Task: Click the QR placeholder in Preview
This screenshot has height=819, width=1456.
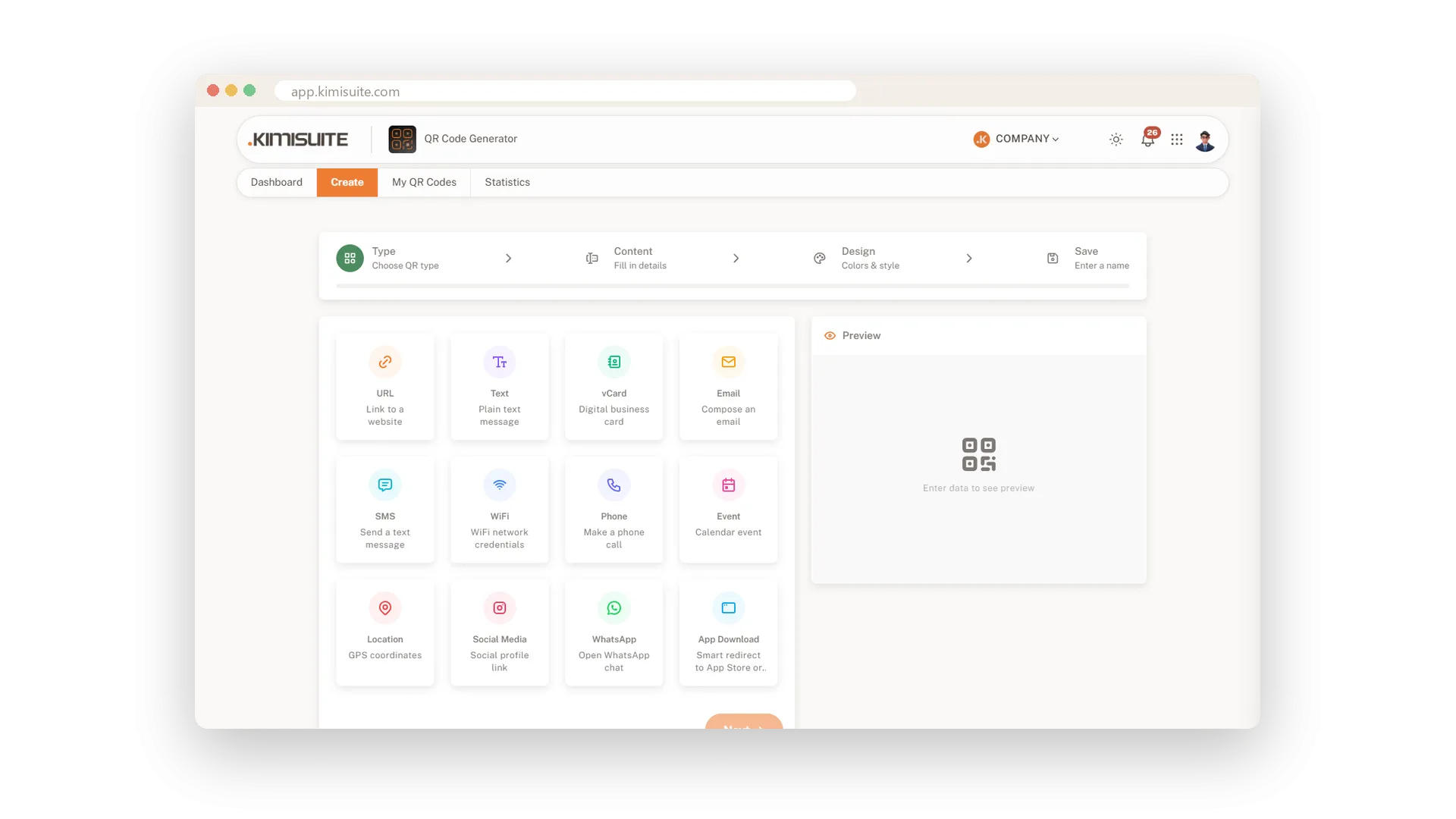Action: [x=979, y=454]
